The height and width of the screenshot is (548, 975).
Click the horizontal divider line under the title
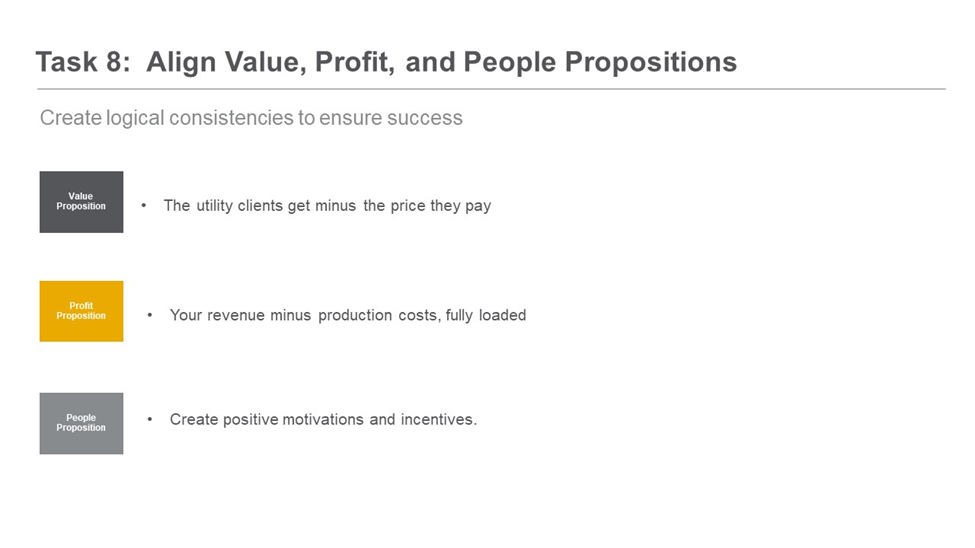point(491,89)
